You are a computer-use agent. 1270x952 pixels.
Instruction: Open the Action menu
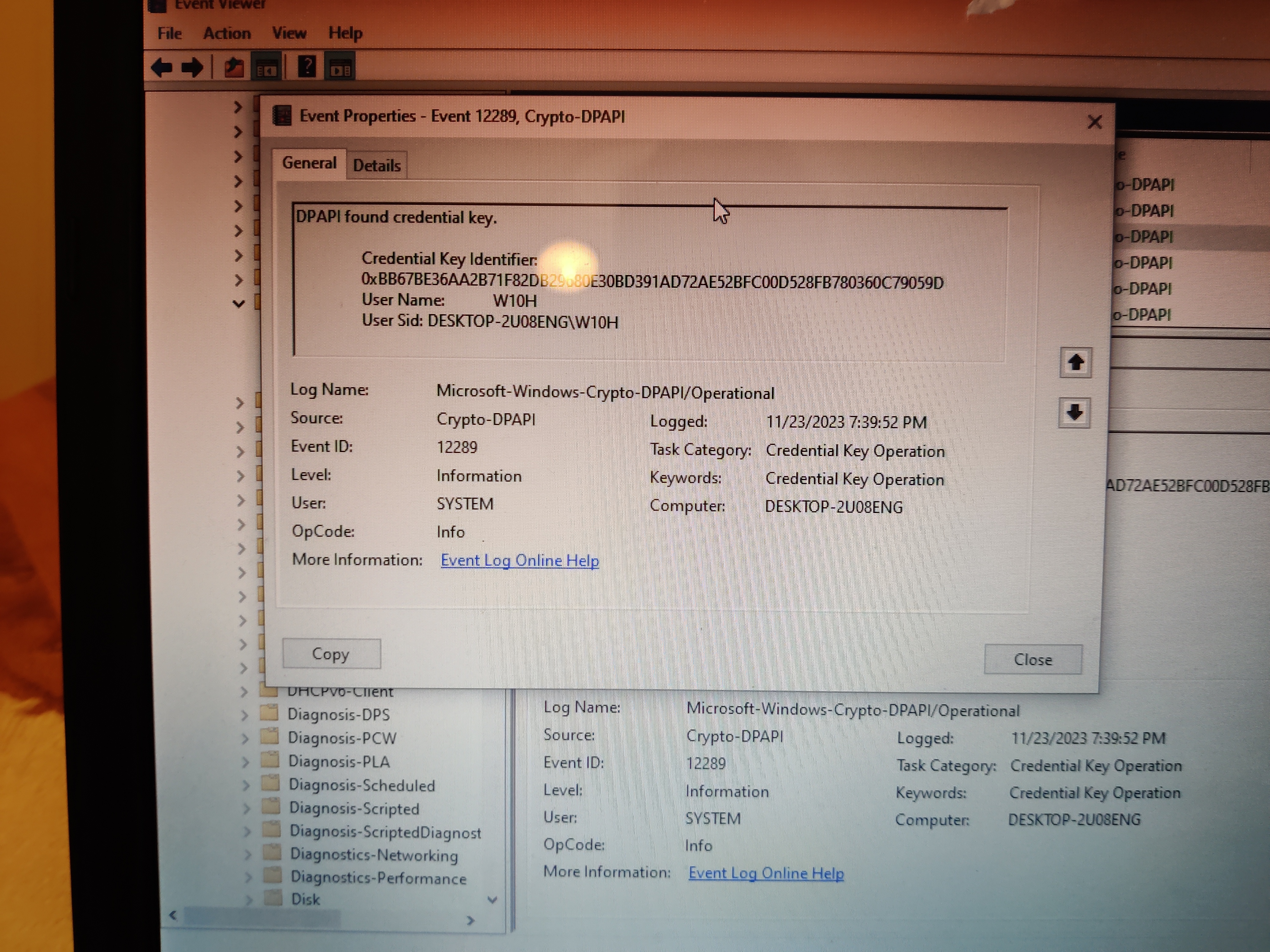click(227, 33)
